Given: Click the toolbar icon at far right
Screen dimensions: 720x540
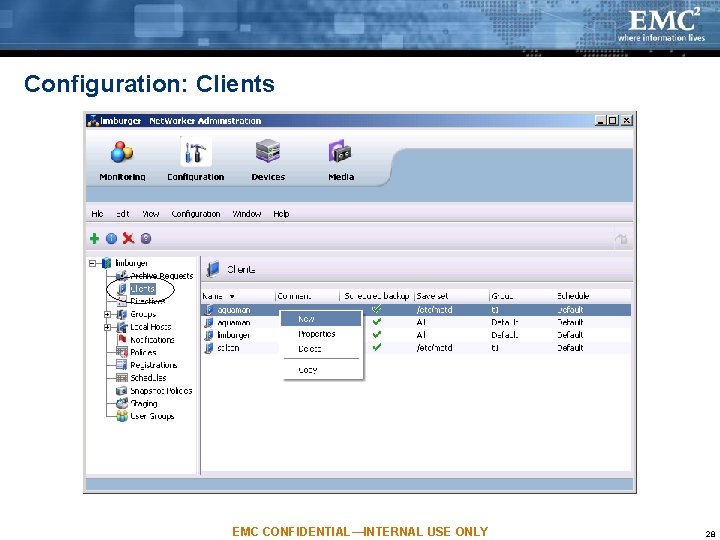Looking at the screenshot, I should point(621,239).
